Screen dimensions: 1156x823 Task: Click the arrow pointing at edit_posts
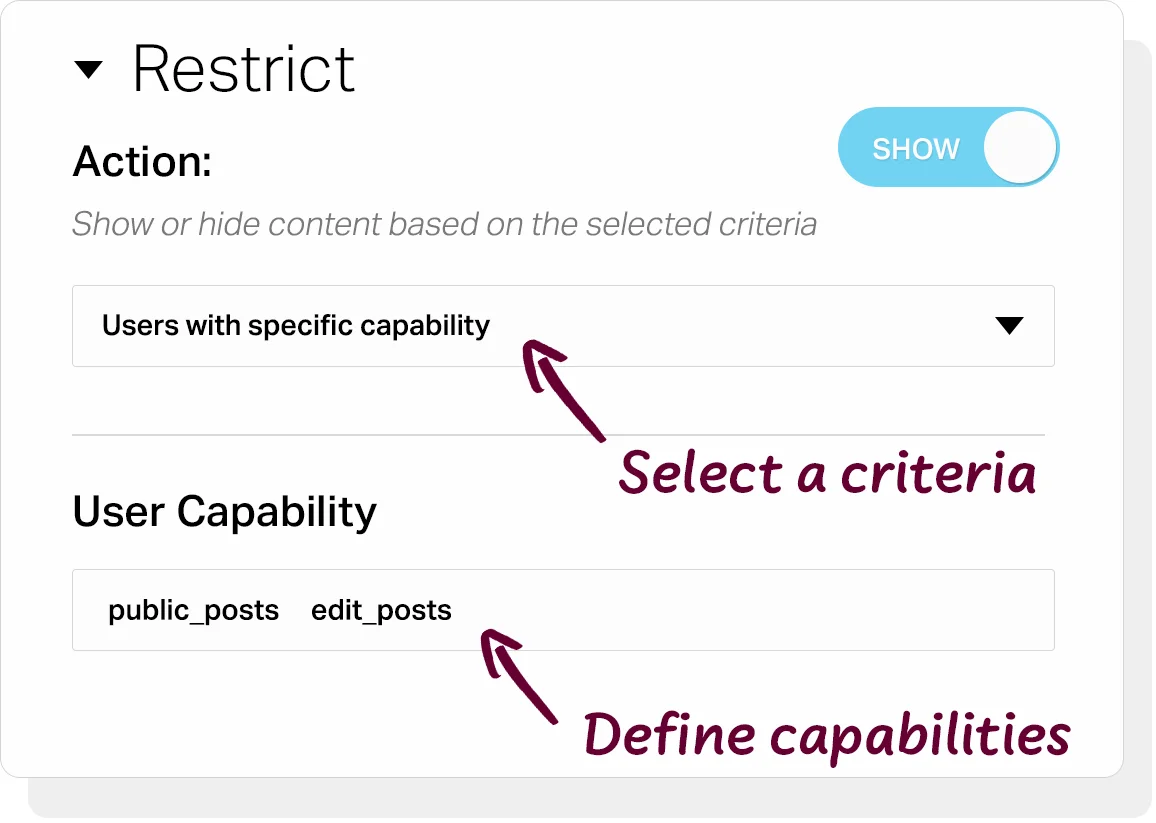[518, 676]
